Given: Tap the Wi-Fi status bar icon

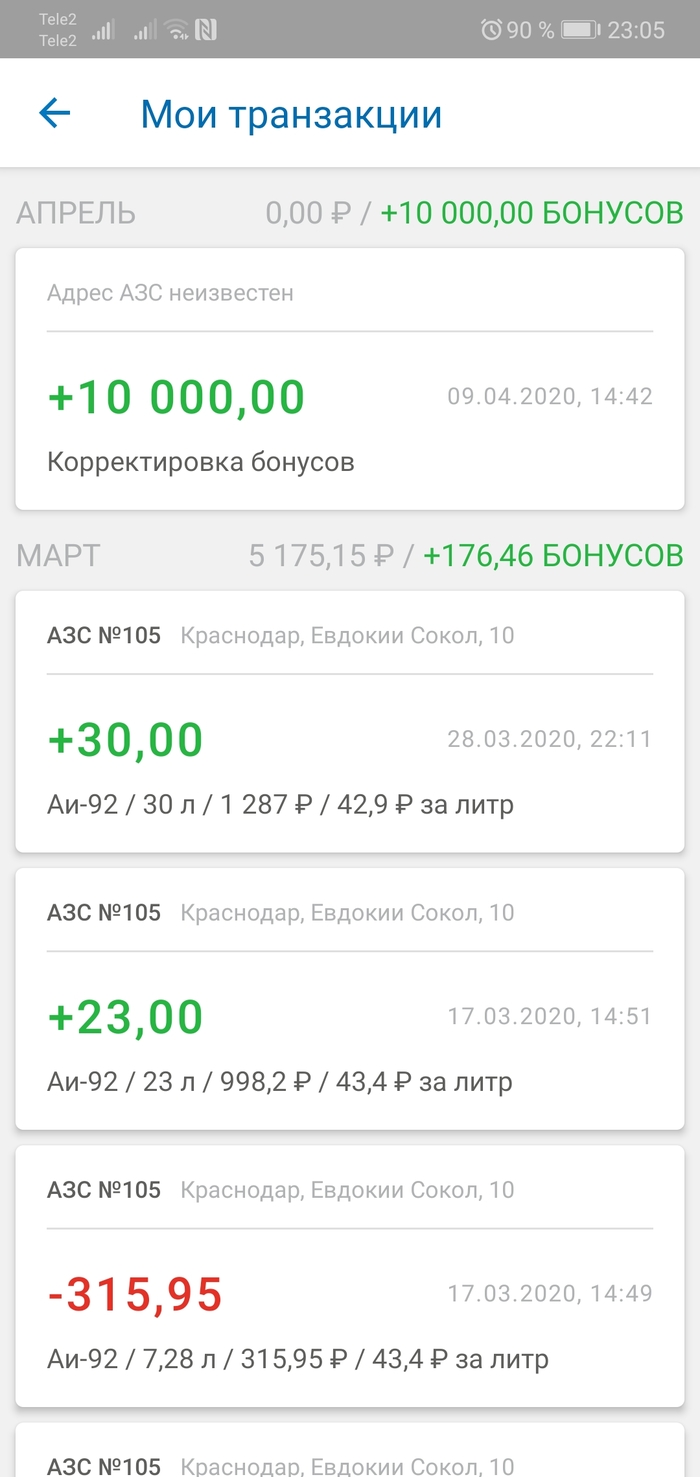Looking at the screenshot, I should point(177,30).
